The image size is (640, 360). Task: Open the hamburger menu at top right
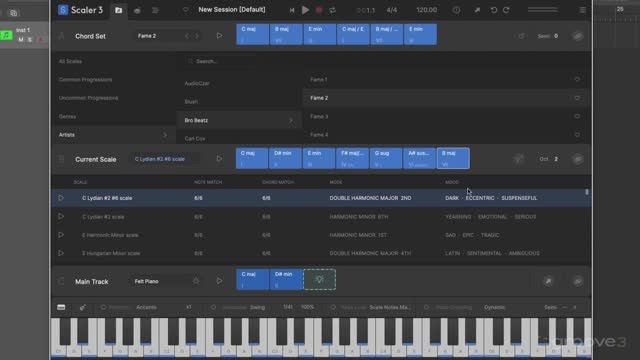coord(582,10)
